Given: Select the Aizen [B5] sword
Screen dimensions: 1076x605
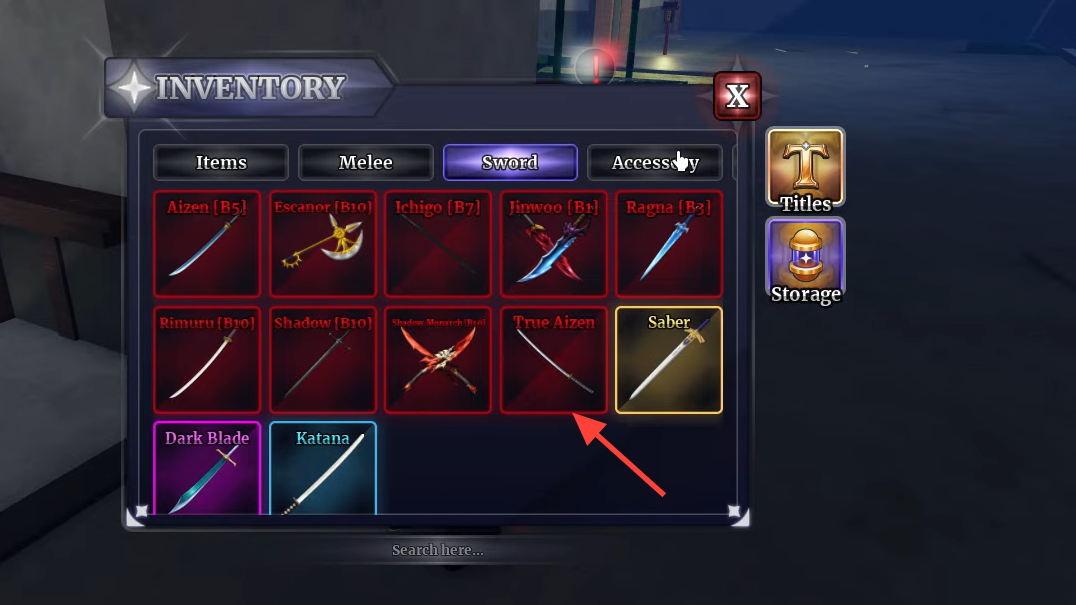Looking at the screenshot, I should click(x=207, y=244).
